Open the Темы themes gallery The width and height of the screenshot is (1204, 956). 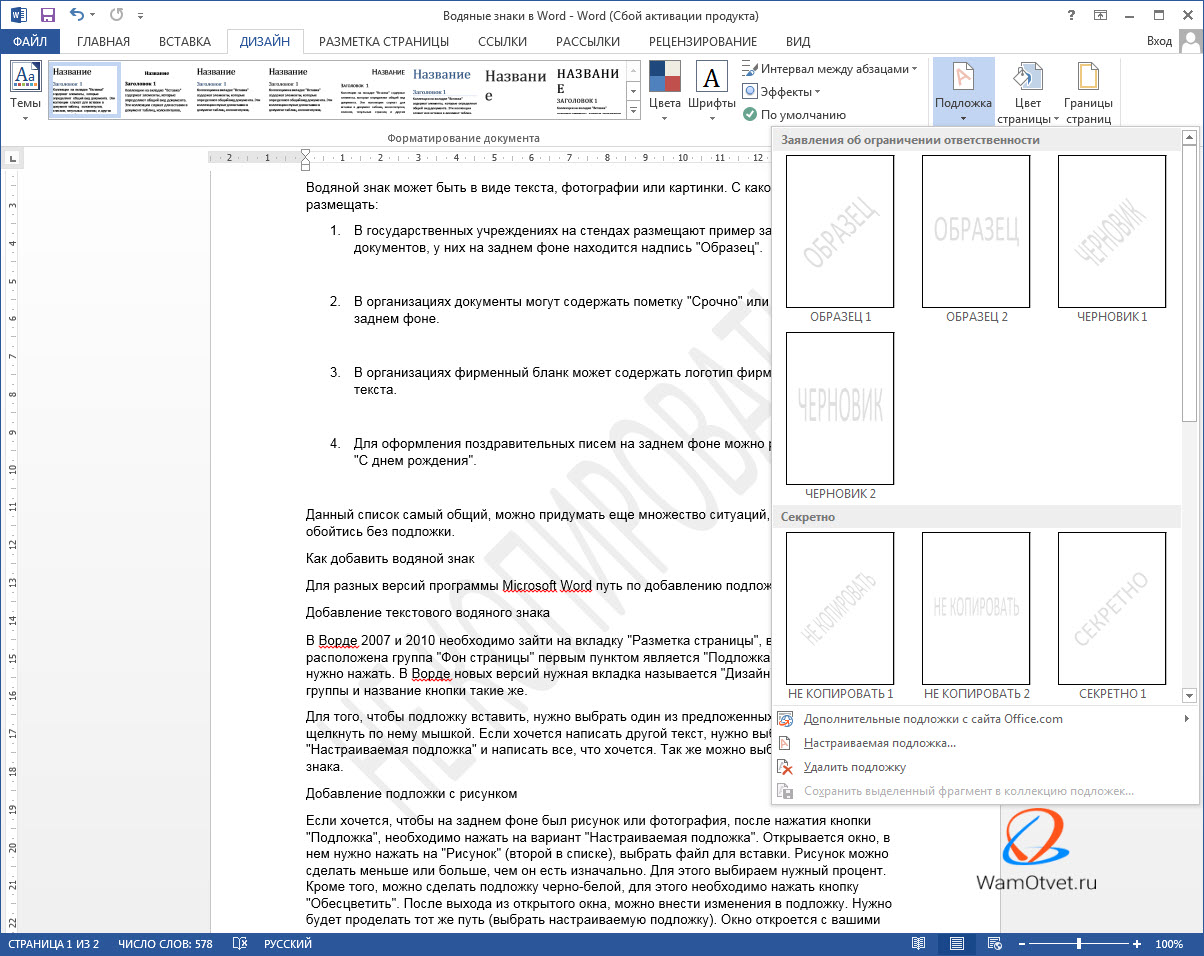click(25, 90)
